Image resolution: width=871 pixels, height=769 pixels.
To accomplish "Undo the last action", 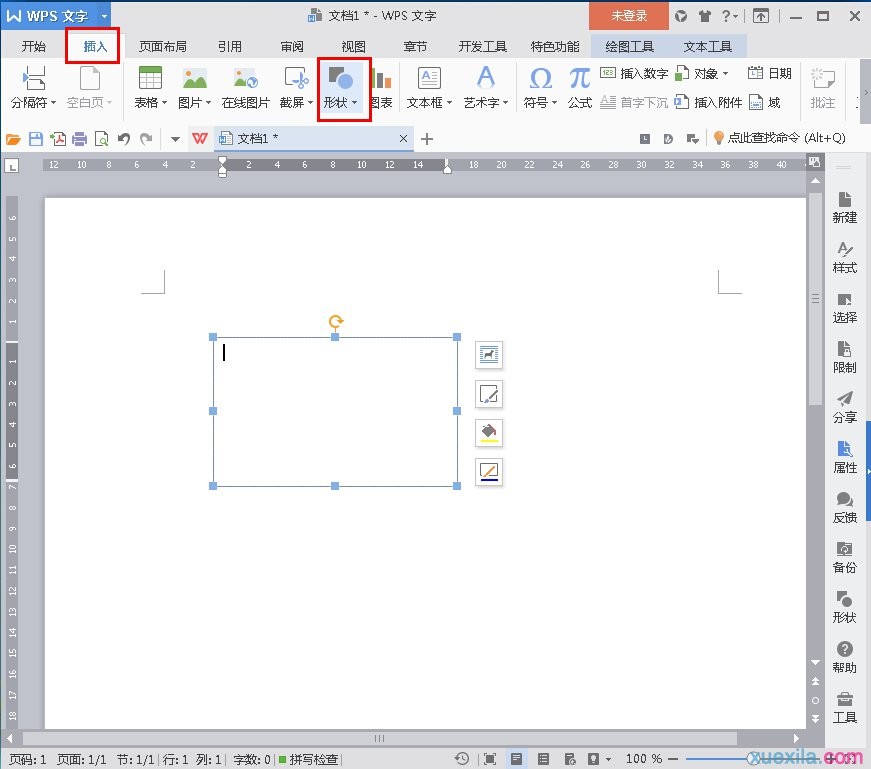I will (x=123, y=139).
